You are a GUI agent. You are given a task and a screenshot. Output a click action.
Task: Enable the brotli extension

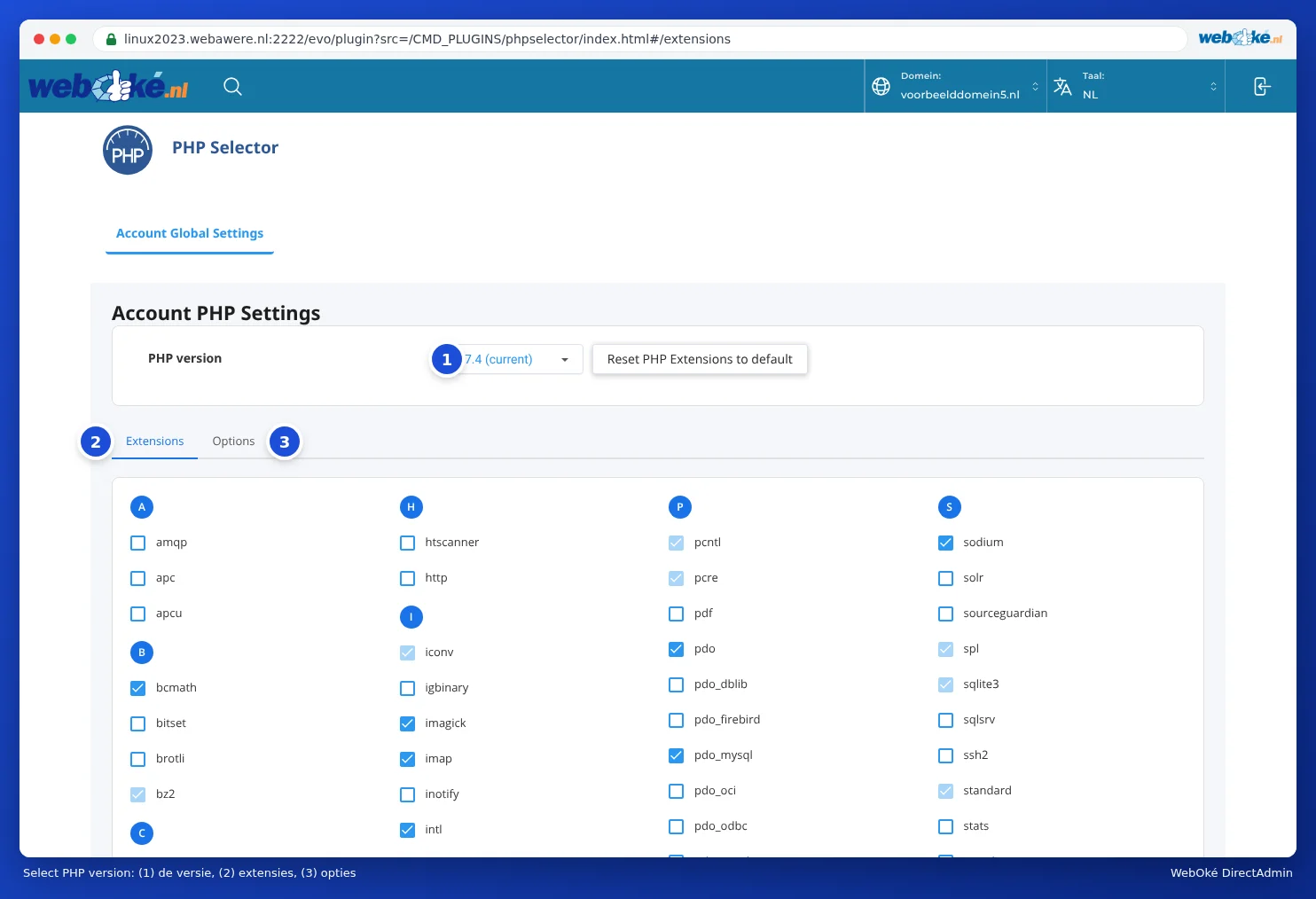pos(137,759)
